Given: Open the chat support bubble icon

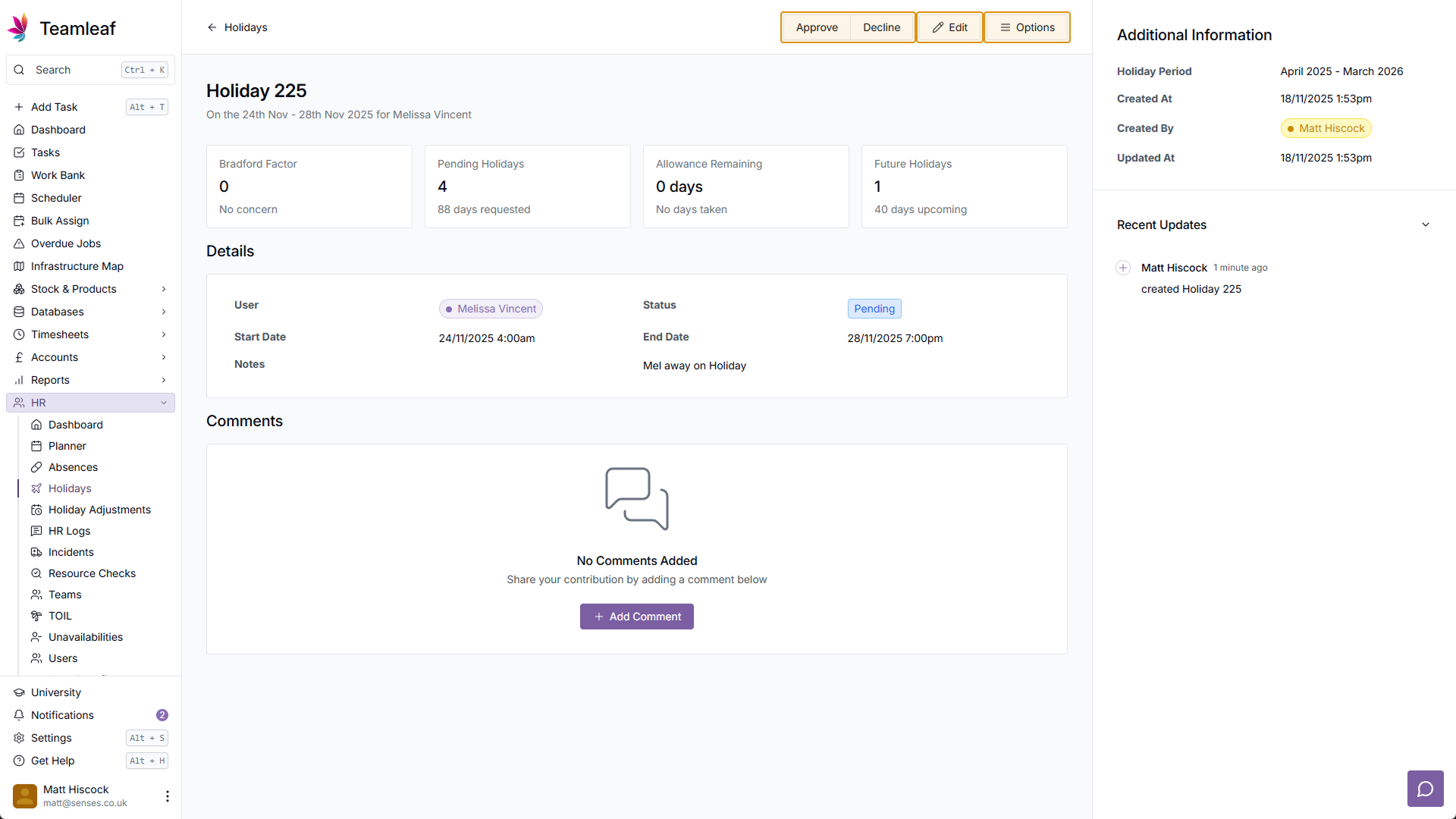Looking at the screenshot, I should (1425, 789).
